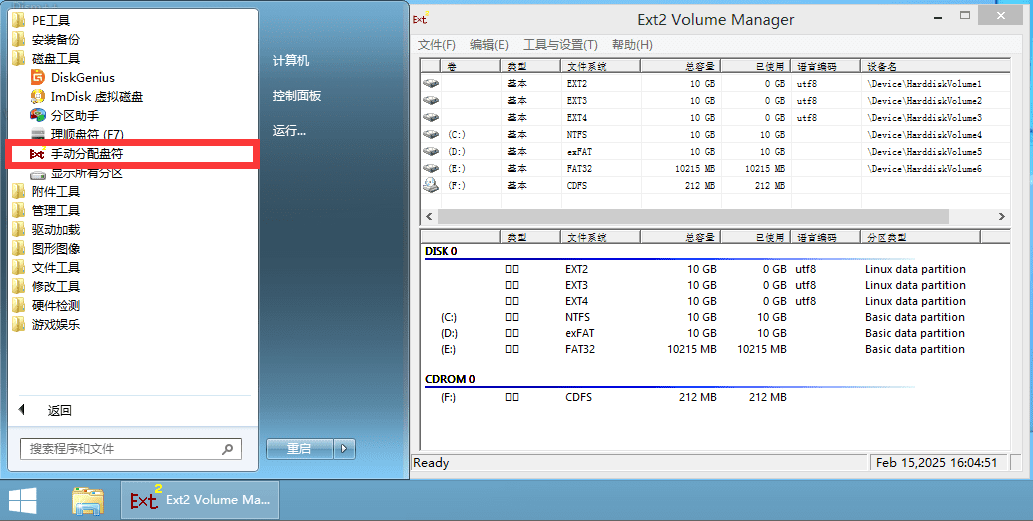Click \Device\HarddiskVolume4 cell
Viewport: 1033px width, 521px height.
pos(925,134)
